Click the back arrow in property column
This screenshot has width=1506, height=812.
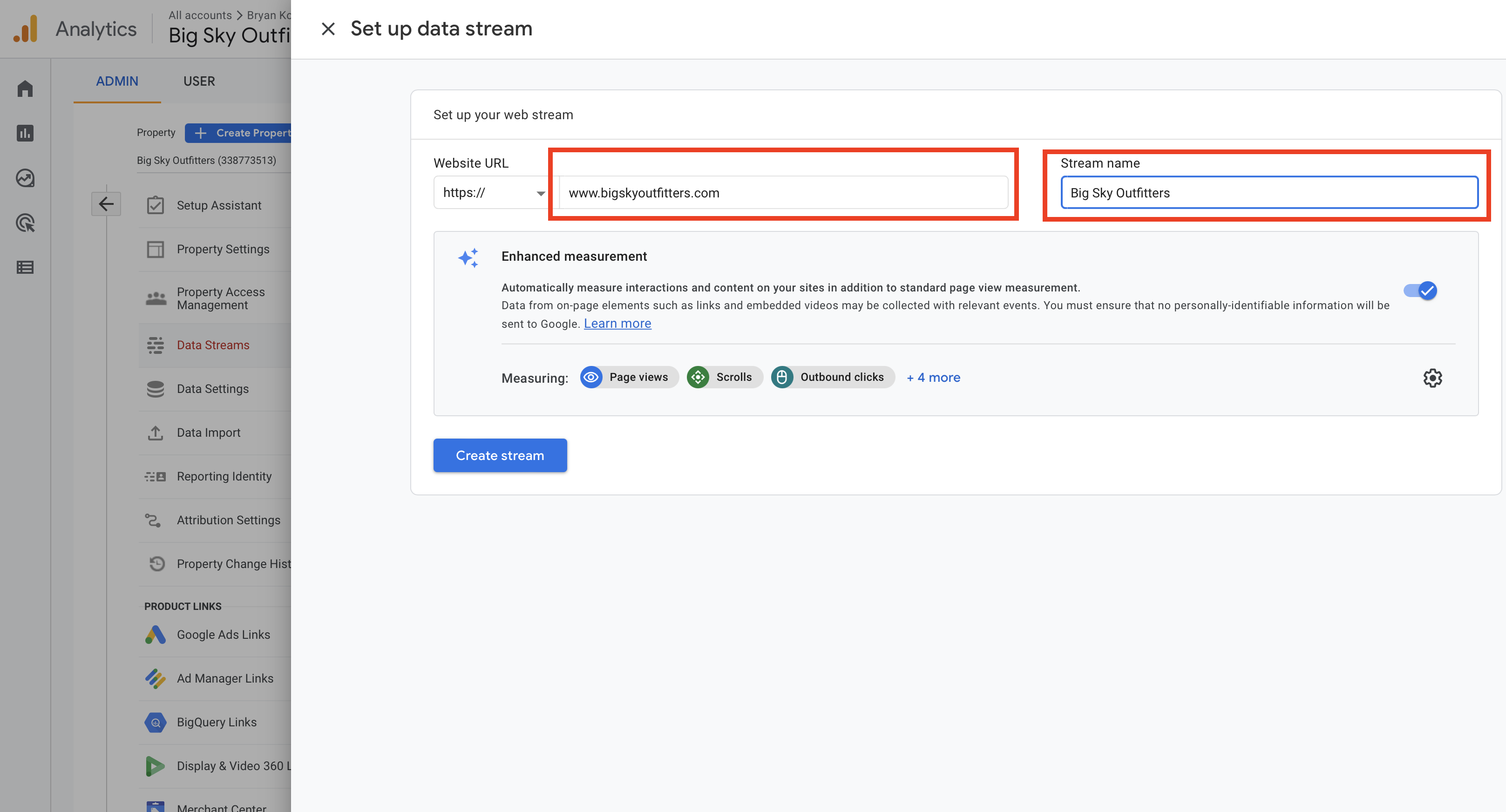pyautogui.click(x=106, y=203)
